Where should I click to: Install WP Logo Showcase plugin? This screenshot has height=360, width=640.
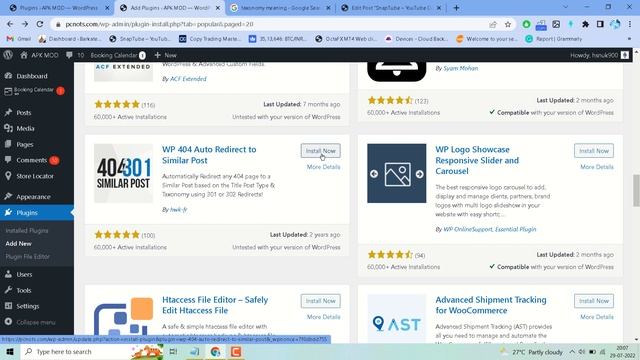coord(593,151)
